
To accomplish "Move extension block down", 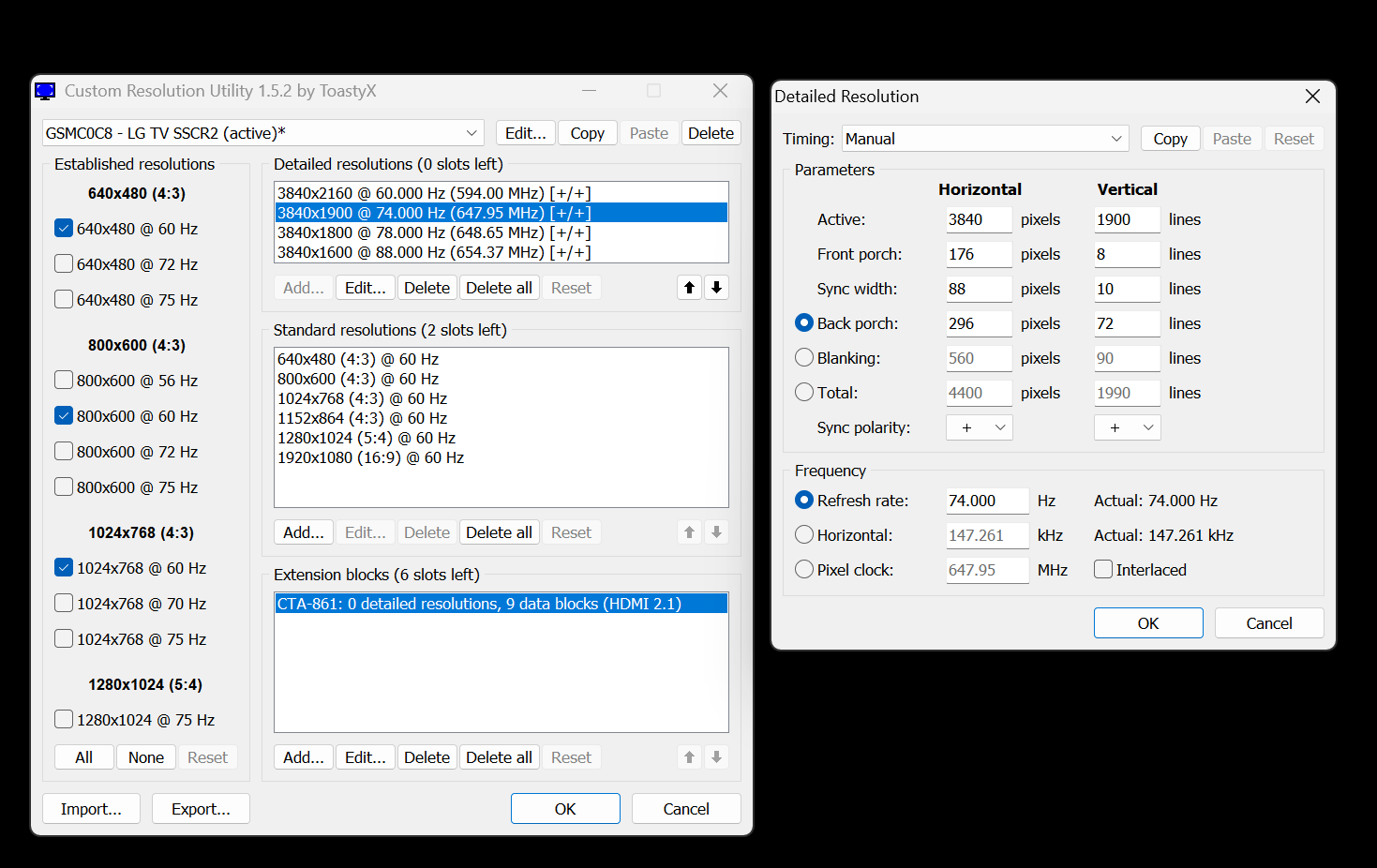I will [x=716, y=756].
